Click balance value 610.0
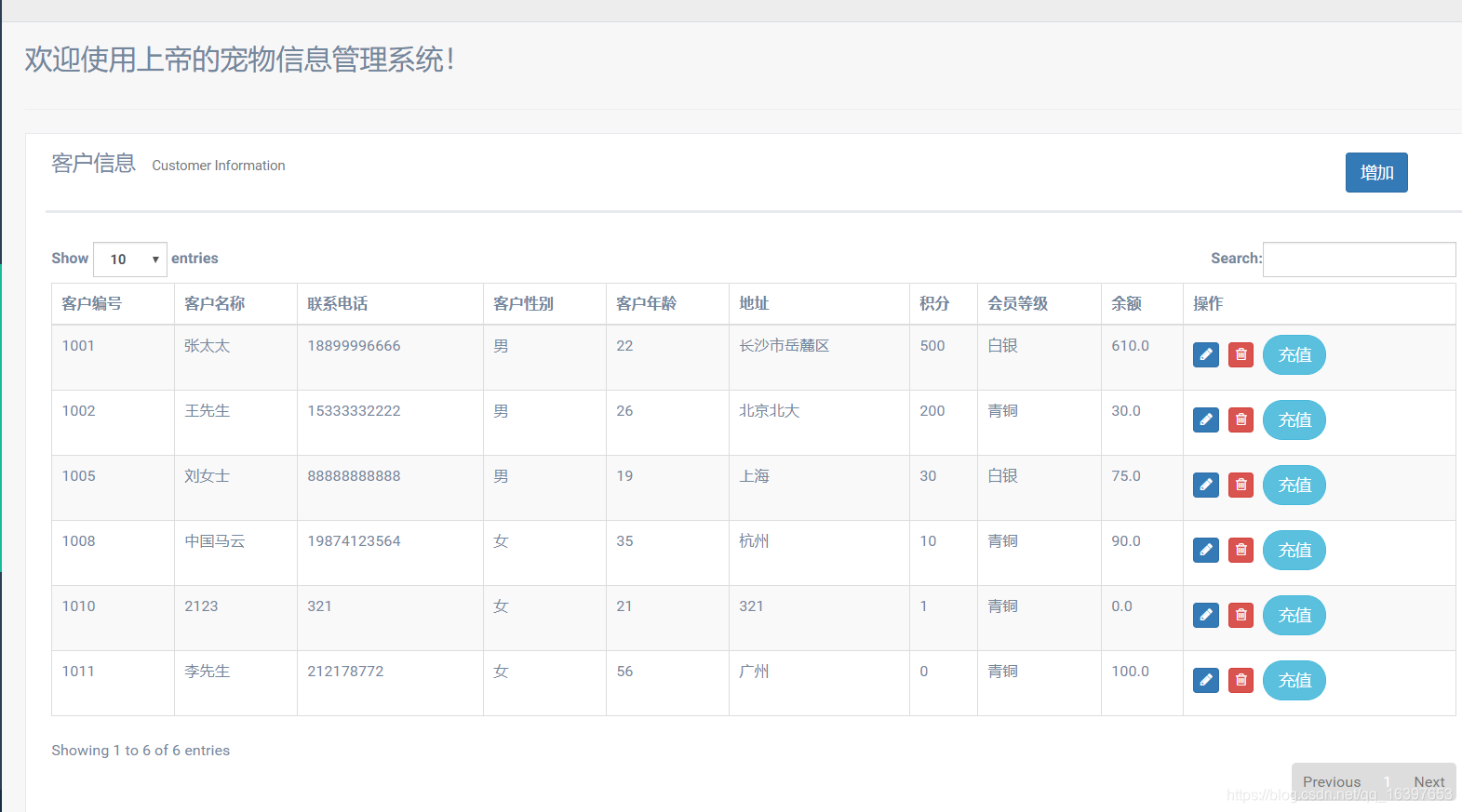 coord(1130,346)
